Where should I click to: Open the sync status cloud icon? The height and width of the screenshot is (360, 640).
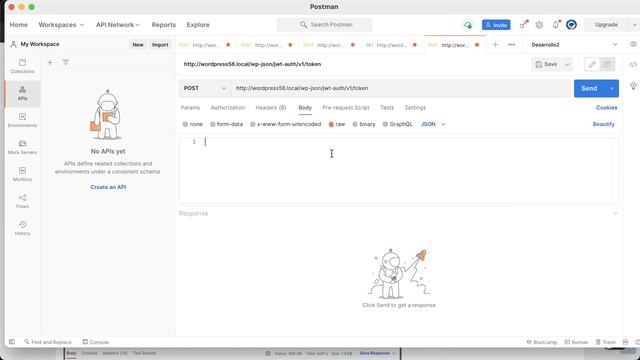click(468, 25)
